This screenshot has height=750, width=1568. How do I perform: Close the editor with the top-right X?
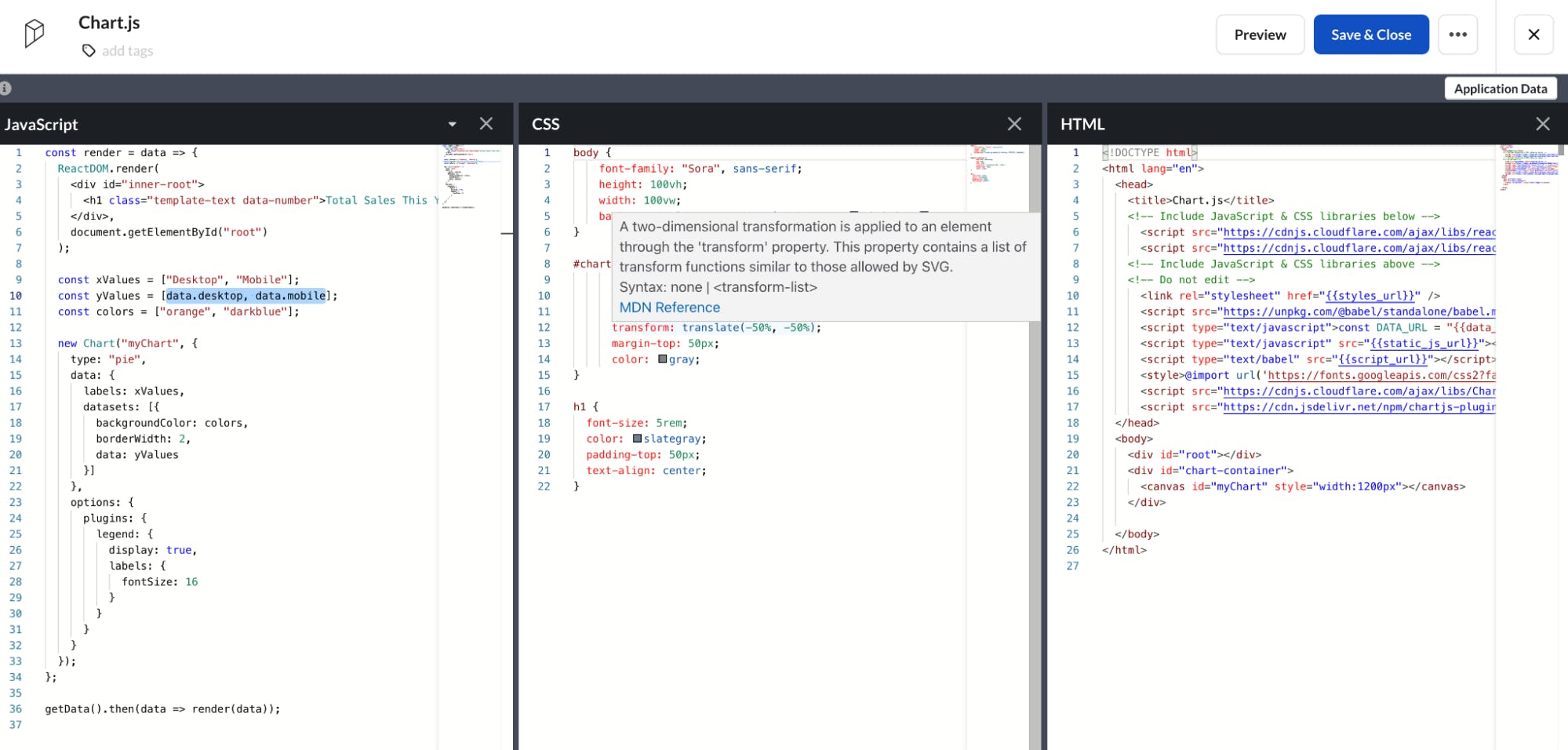coord(1533,35)
